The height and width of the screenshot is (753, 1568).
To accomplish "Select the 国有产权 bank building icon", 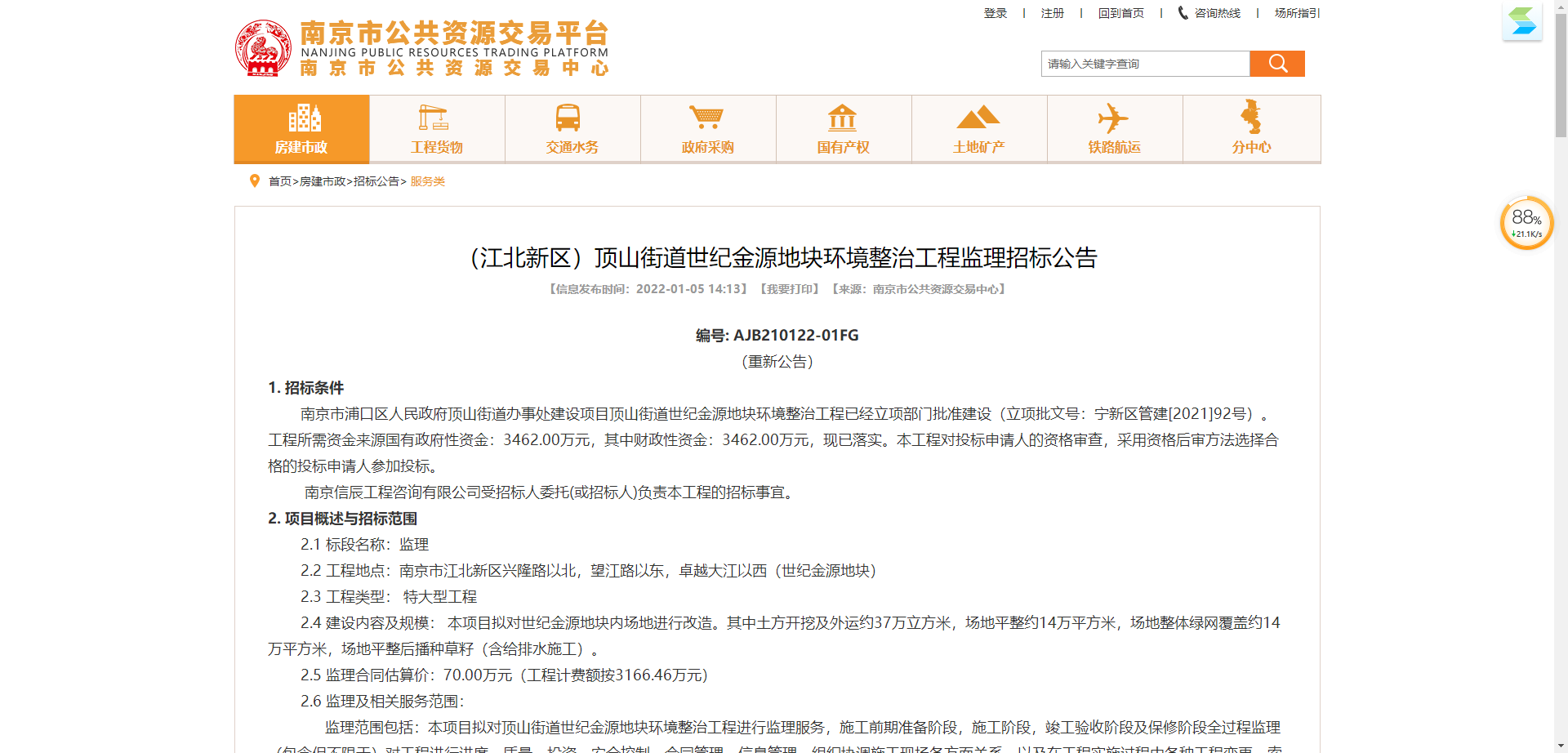I will tap(843, 129).
